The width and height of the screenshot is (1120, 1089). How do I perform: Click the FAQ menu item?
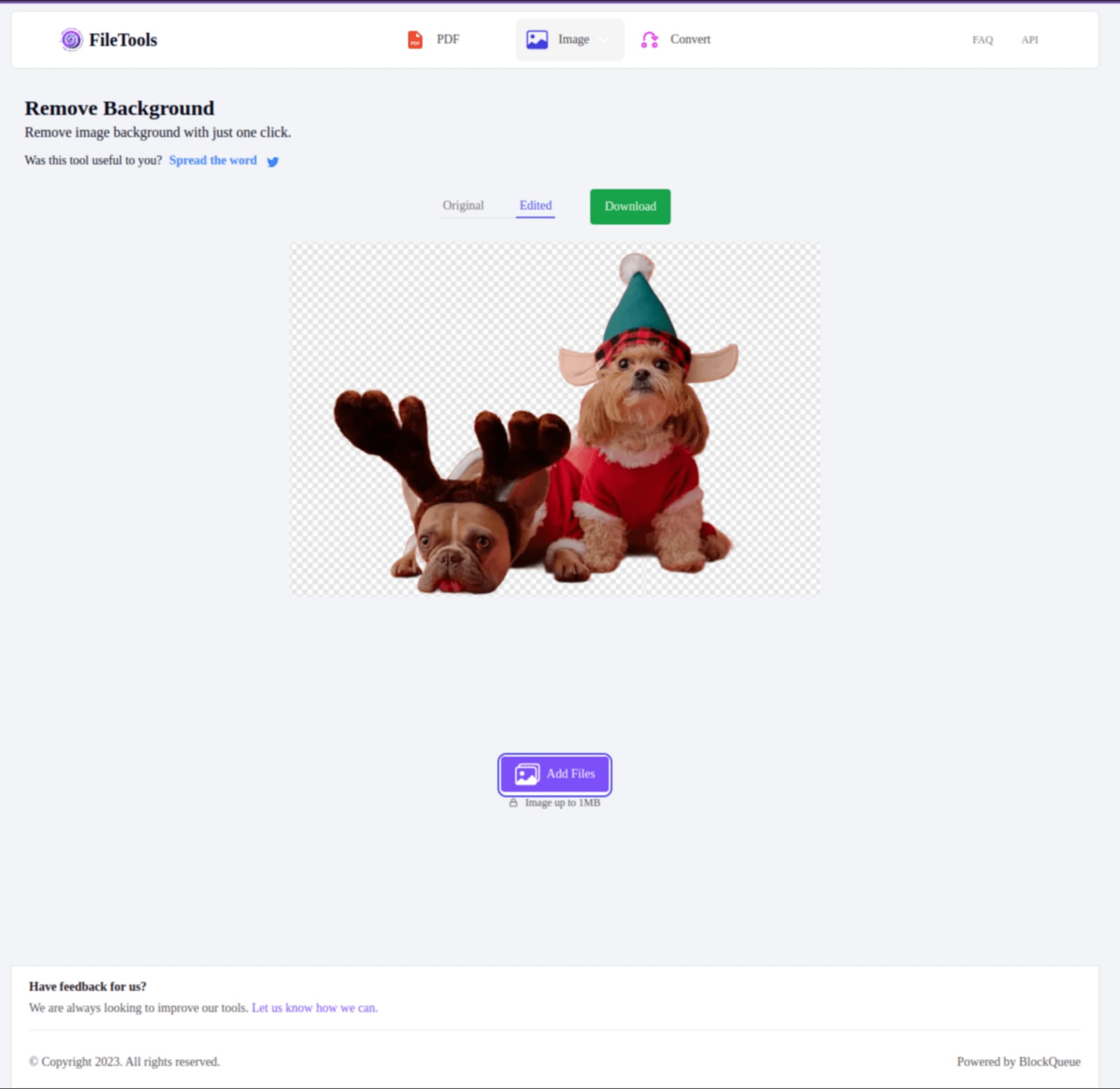(x=983, y=40)
